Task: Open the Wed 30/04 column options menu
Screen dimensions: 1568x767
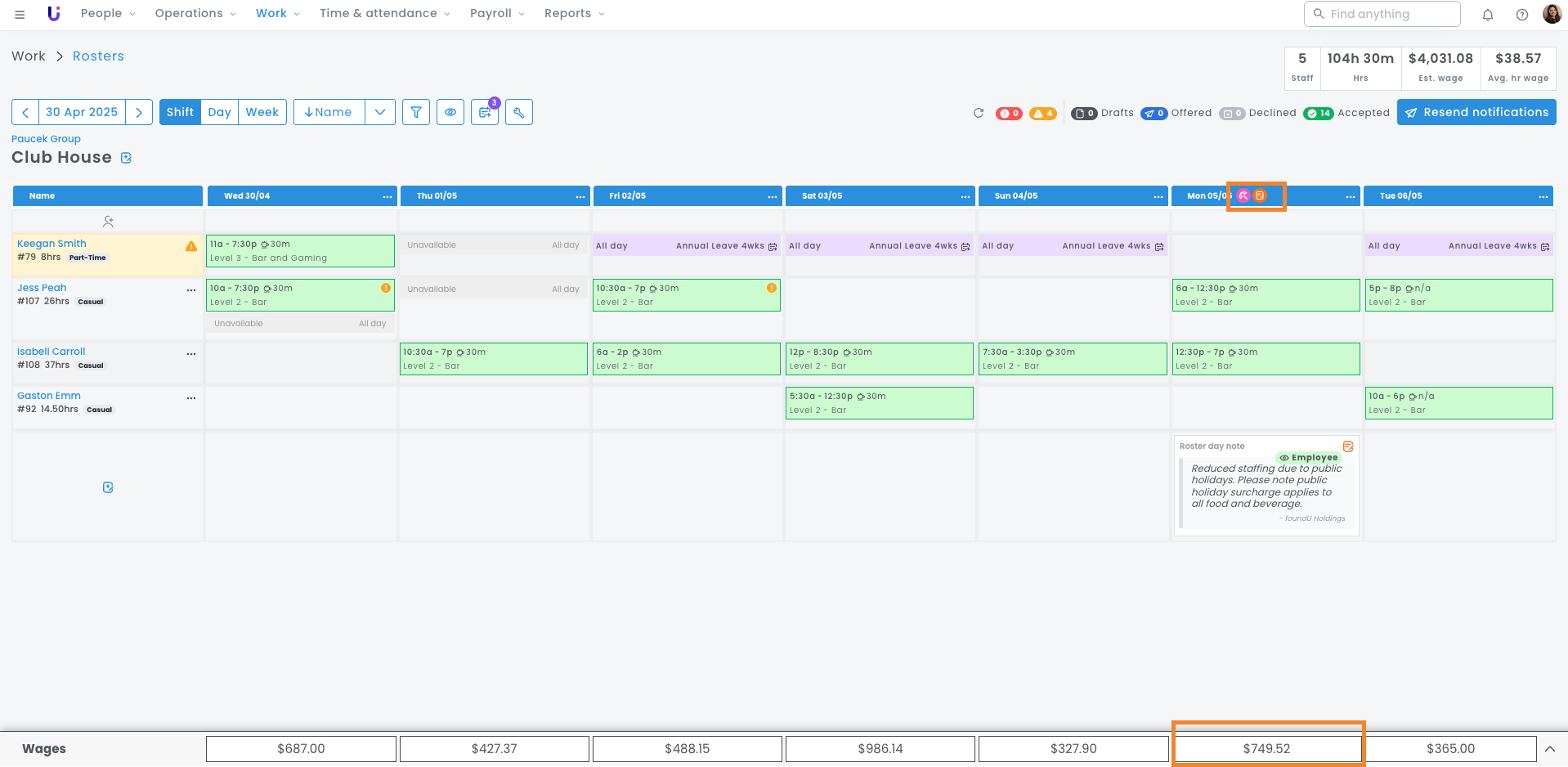Action: point(387,196)
